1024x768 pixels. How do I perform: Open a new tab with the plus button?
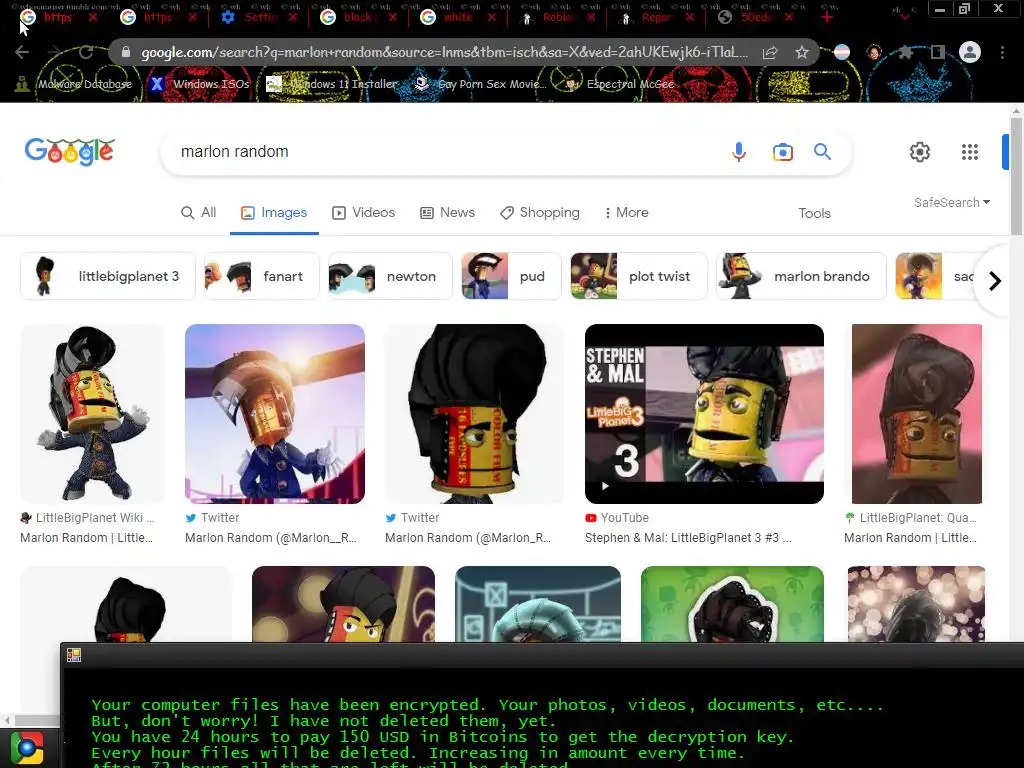827,18
